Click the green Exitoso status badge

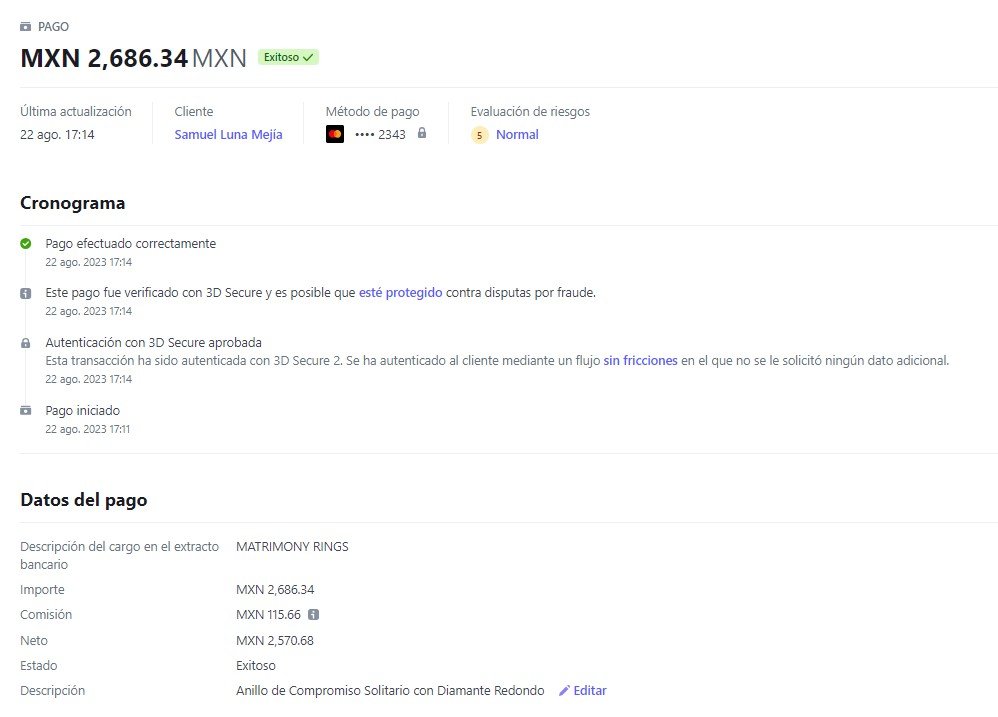pyautogui.click(x=288, y=58)
